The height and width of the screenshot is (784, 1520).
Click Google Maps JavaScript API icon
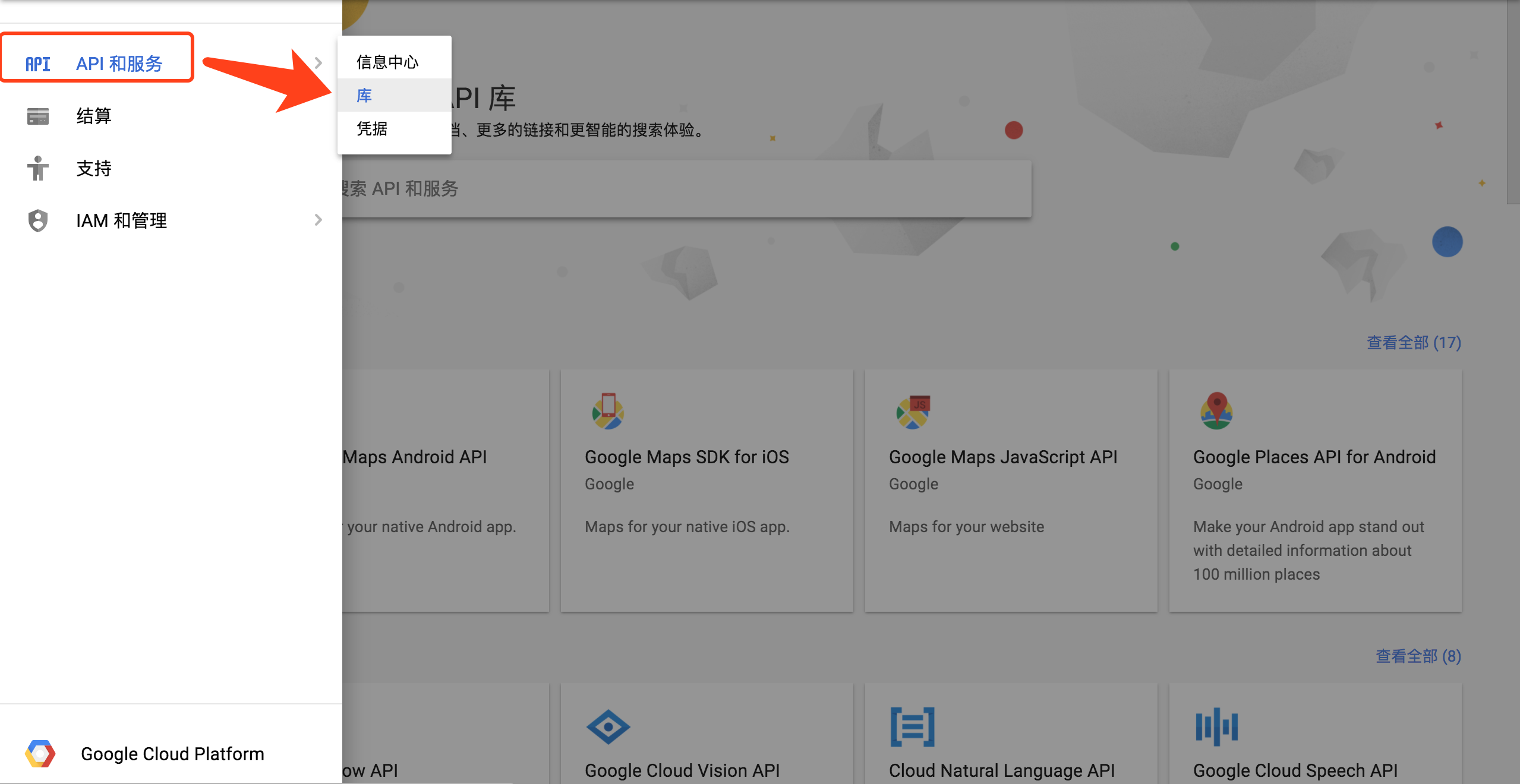tap(913, 411)
